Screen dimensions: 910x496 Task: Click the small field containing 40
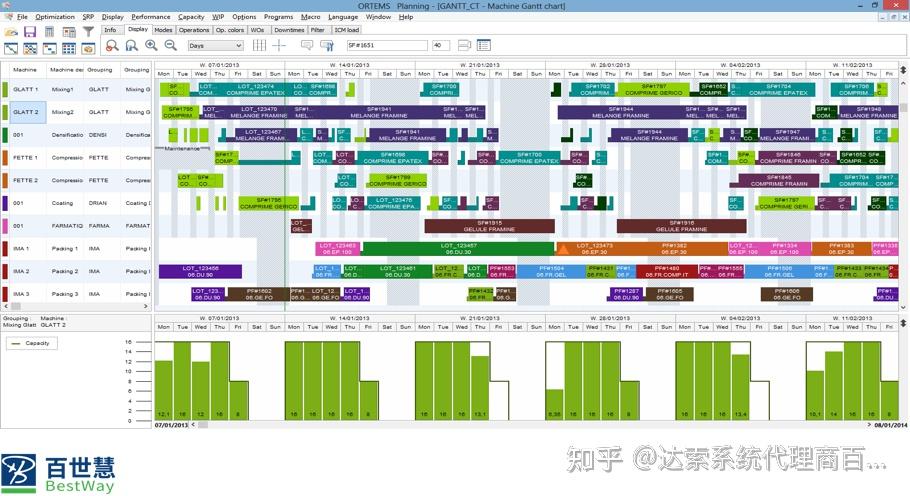coord(440,45)
